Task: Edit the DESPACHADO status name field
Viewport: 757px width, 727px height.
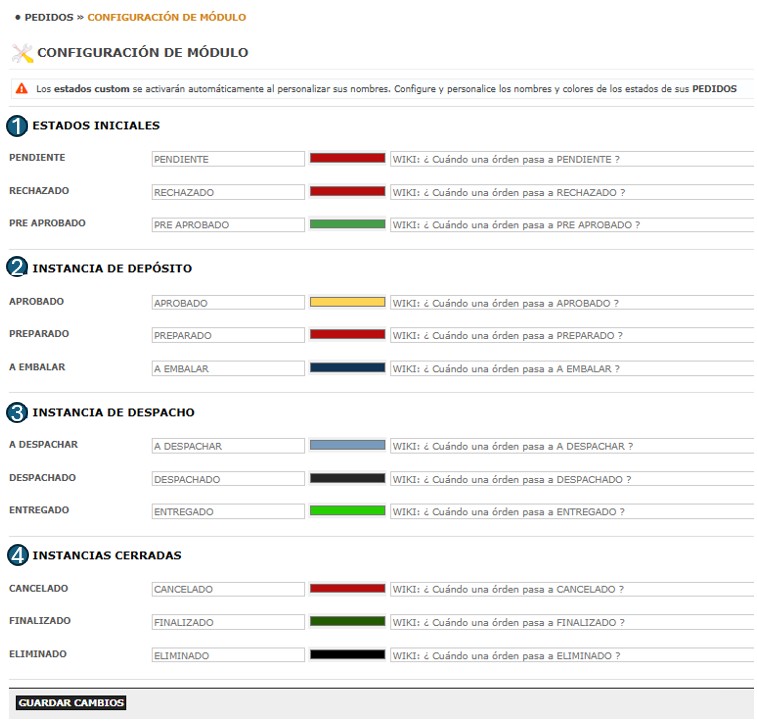Action: (x=227, y=479)
